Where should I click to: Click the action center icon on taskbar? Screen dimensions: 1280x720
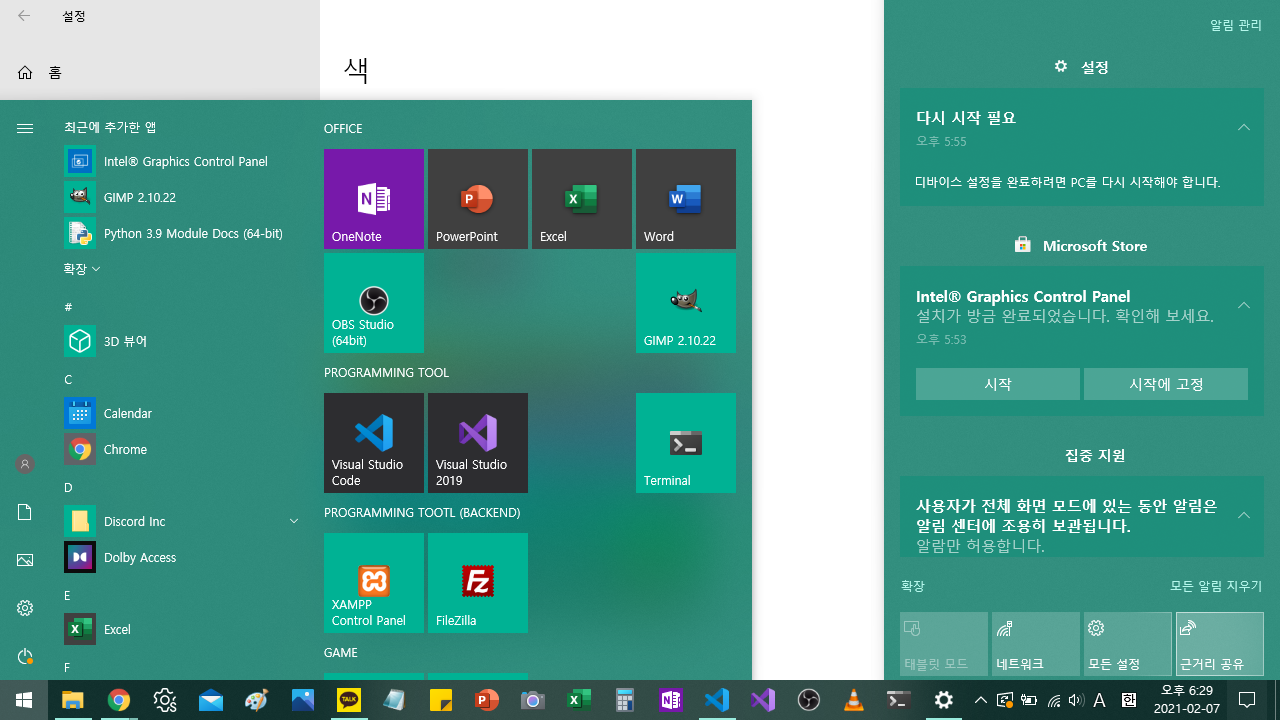pos(1247,700)
